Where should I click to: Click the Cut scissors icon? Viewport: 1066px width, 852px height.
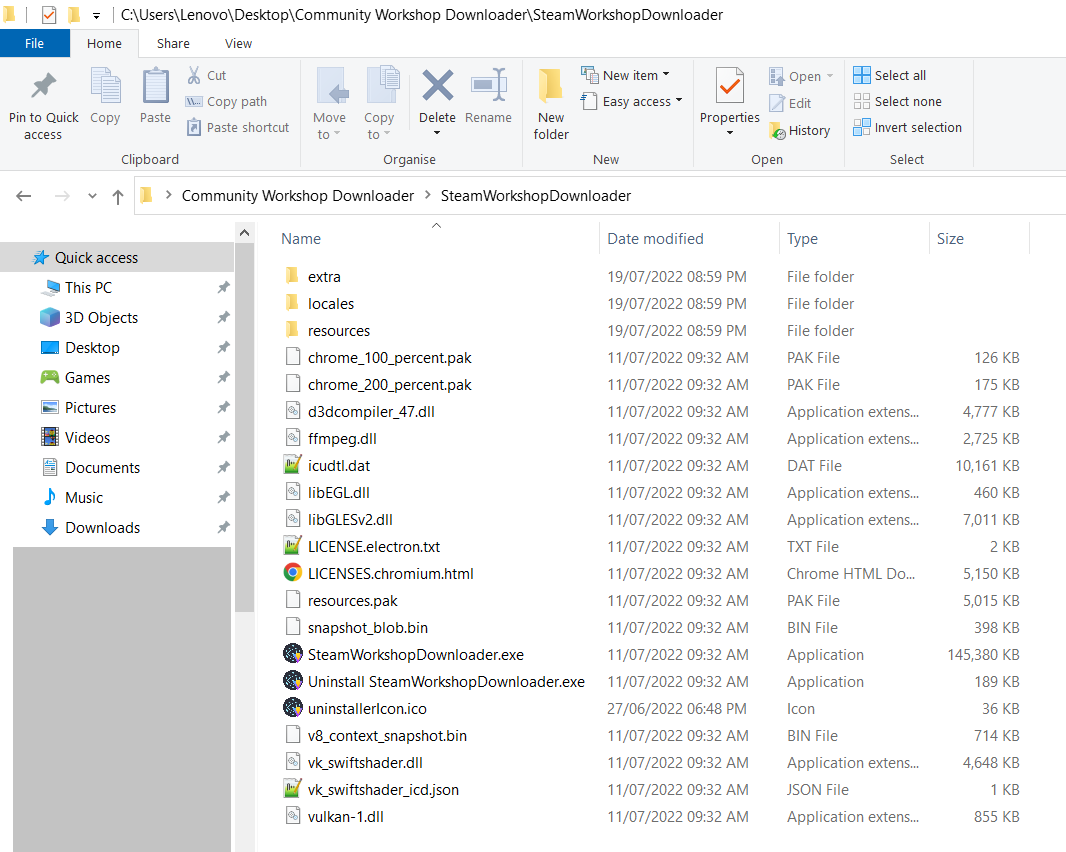click(x=194, y=75)
